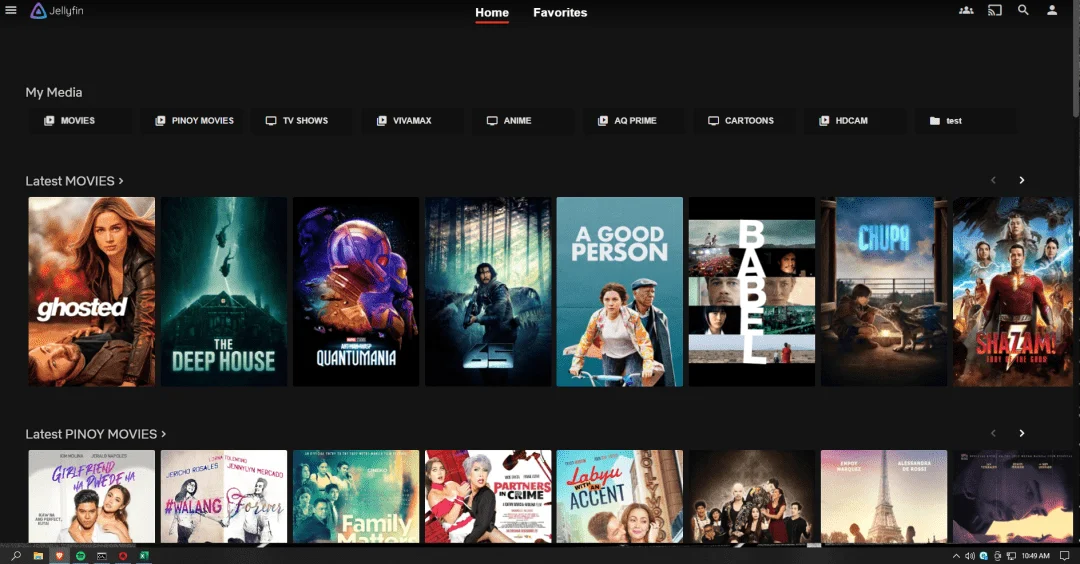This screenshot has height=564, width=1080.
Task: Open the red circle recorder taskbar icon
Action: point(123,556)
